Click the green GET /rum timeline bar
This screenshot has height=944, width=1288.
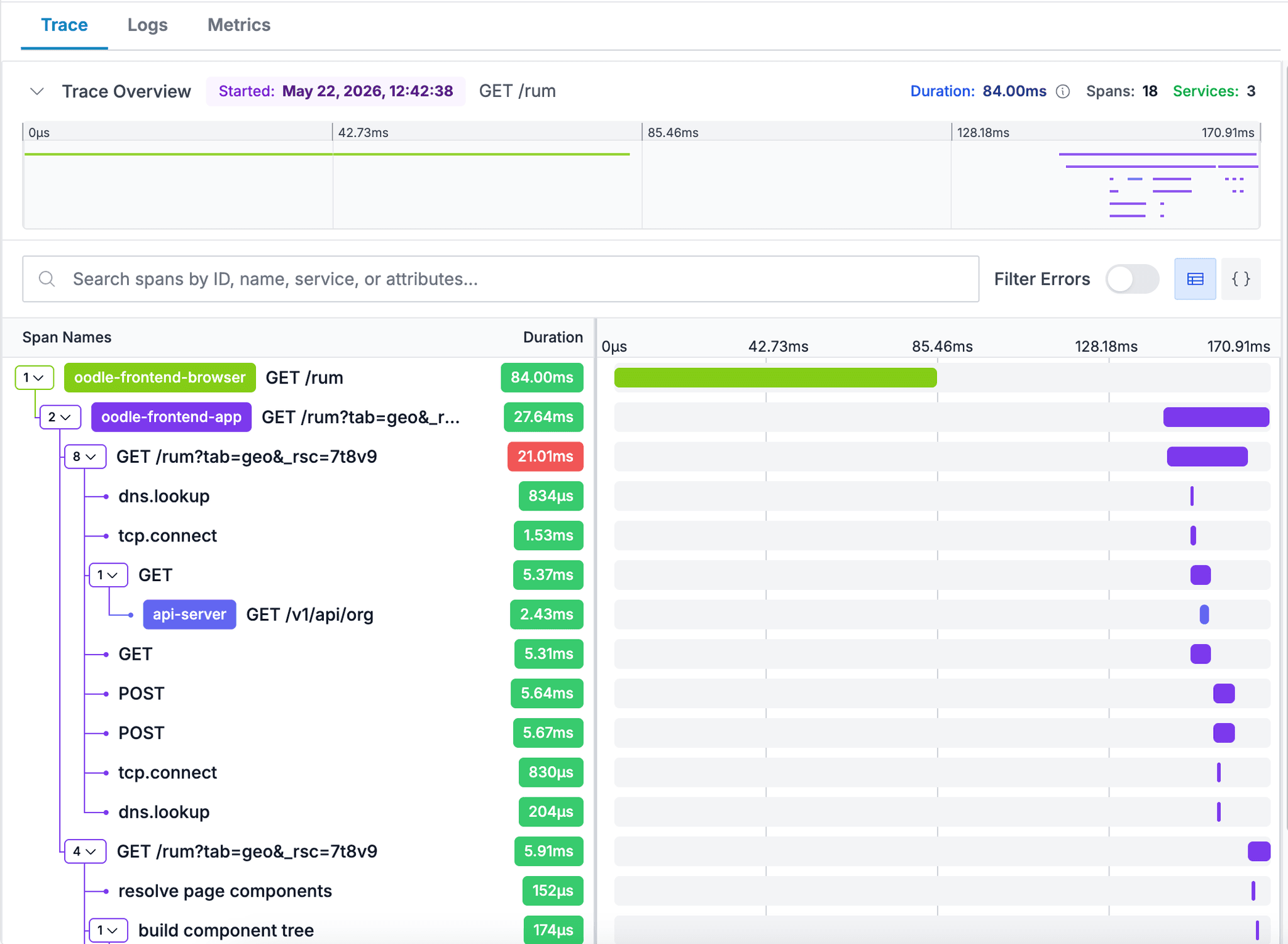[x=775, y=377]
